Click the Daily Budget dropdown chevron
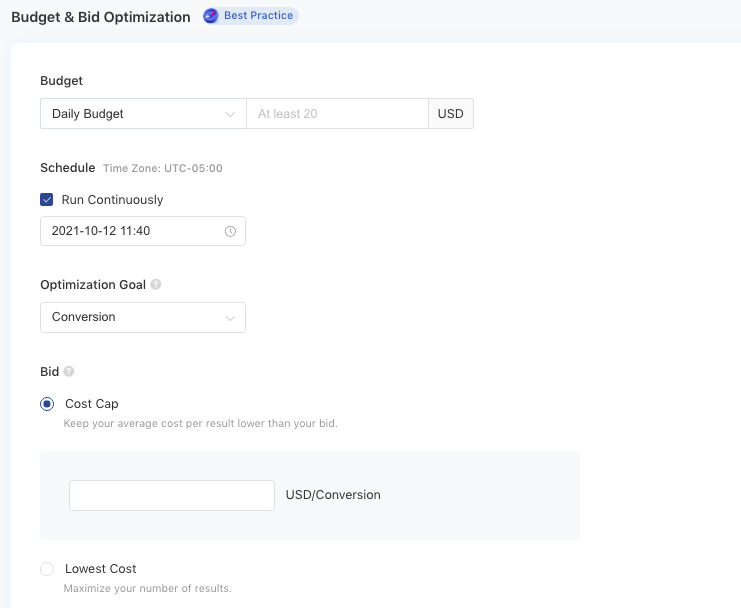Screen dimensions: 741x608 point(230,114)
